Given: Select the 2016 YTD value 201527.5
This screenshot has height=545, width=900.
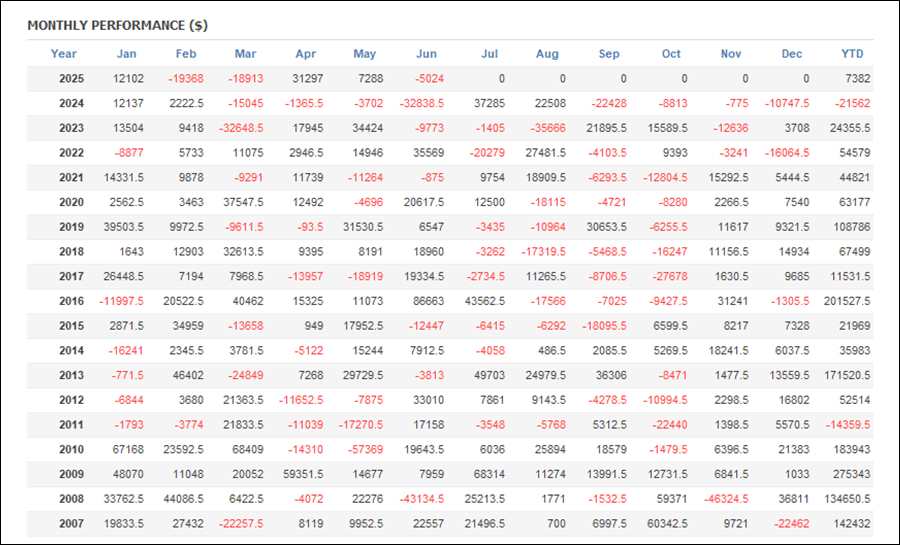Looking at the screenshot, I should click(x=847, y=301).
